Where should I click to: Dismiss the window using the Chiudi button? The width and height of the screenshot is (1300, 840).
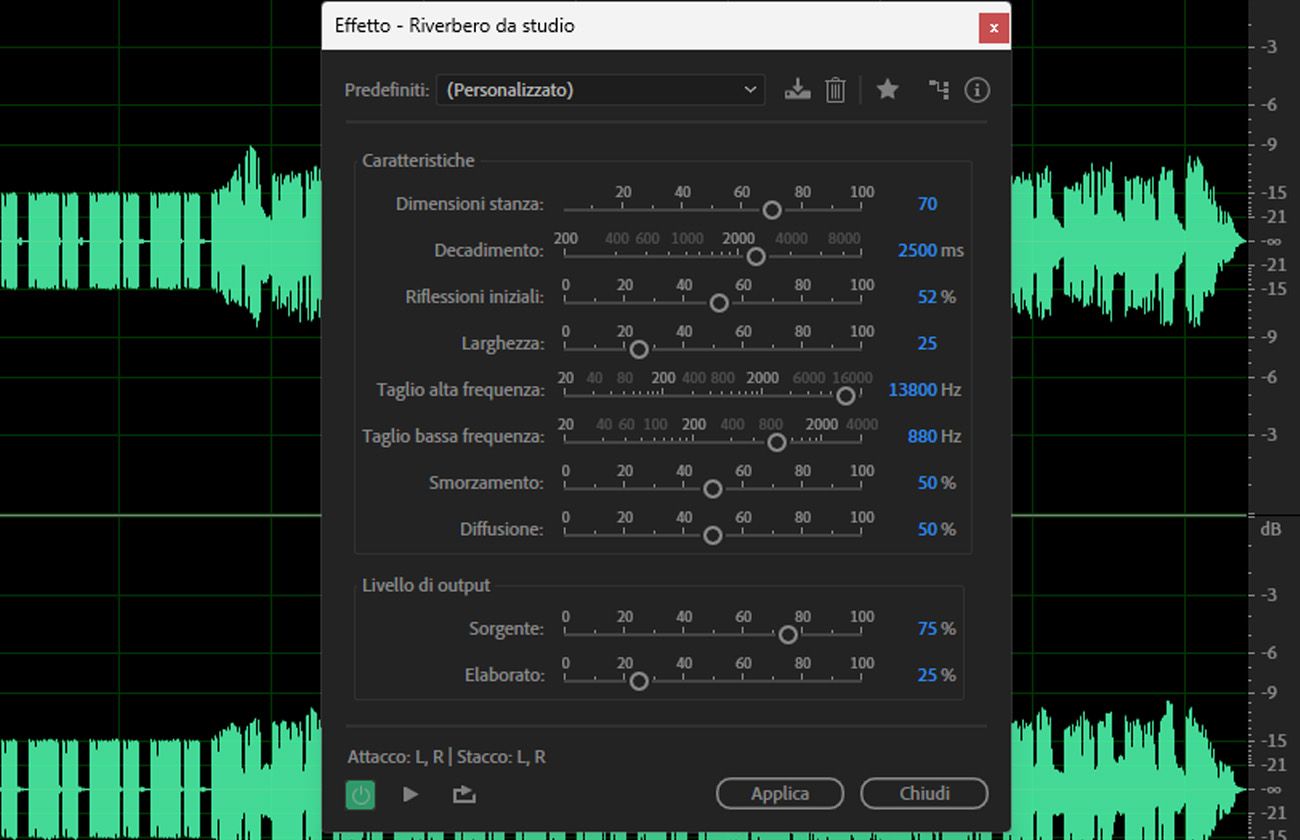click(924, 793)
